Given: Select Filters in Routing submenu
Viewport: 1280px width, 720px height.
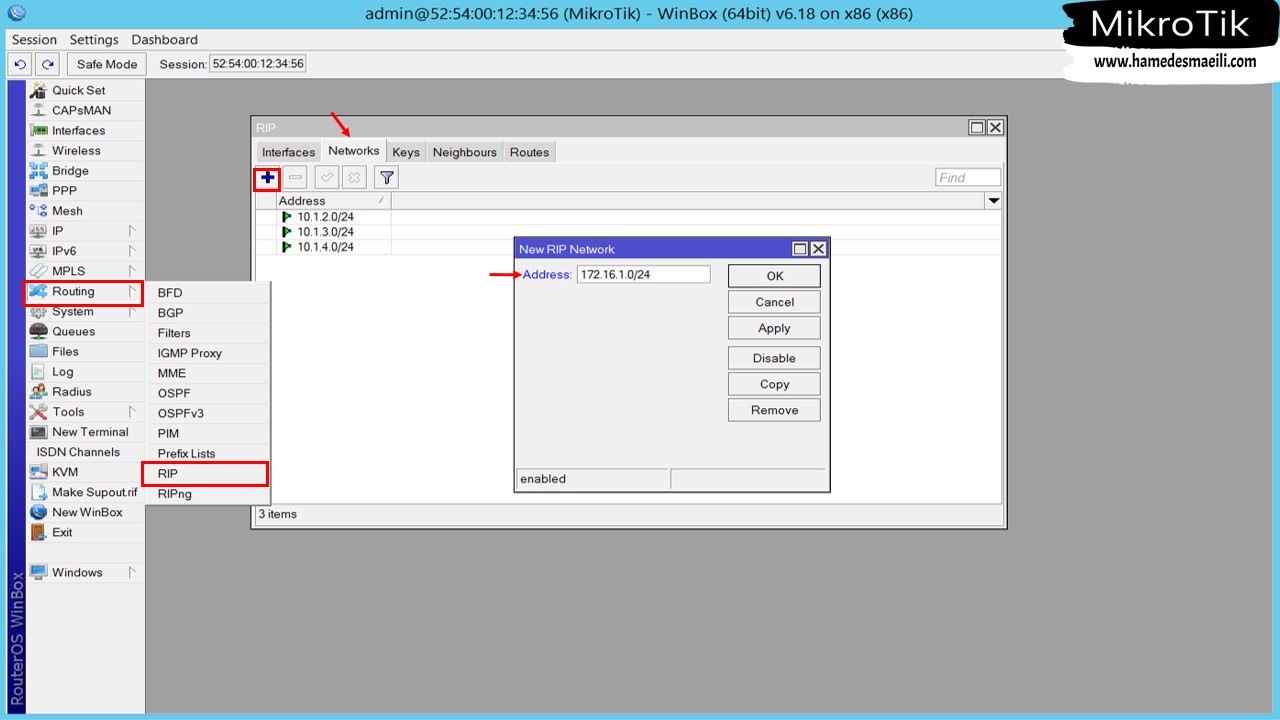Looking at the screenshot, I should pos(209,333).
